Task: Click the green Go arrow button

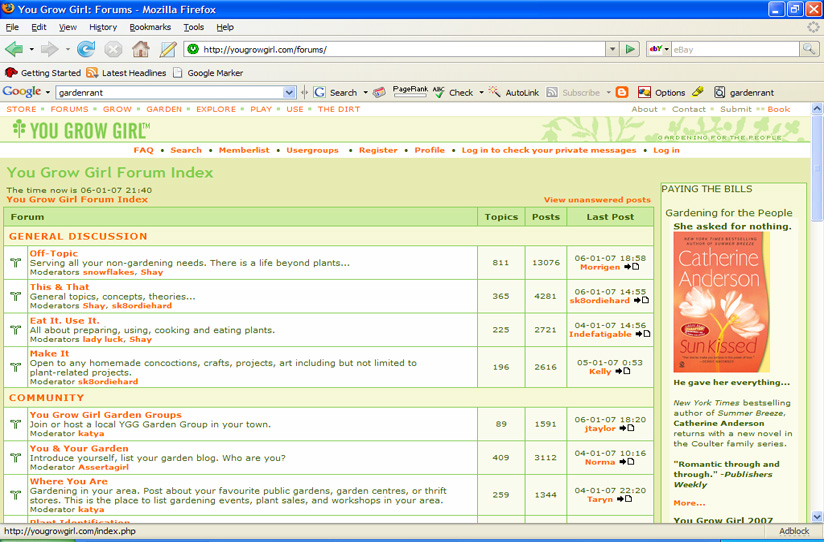Action: [x=629, y=49]
